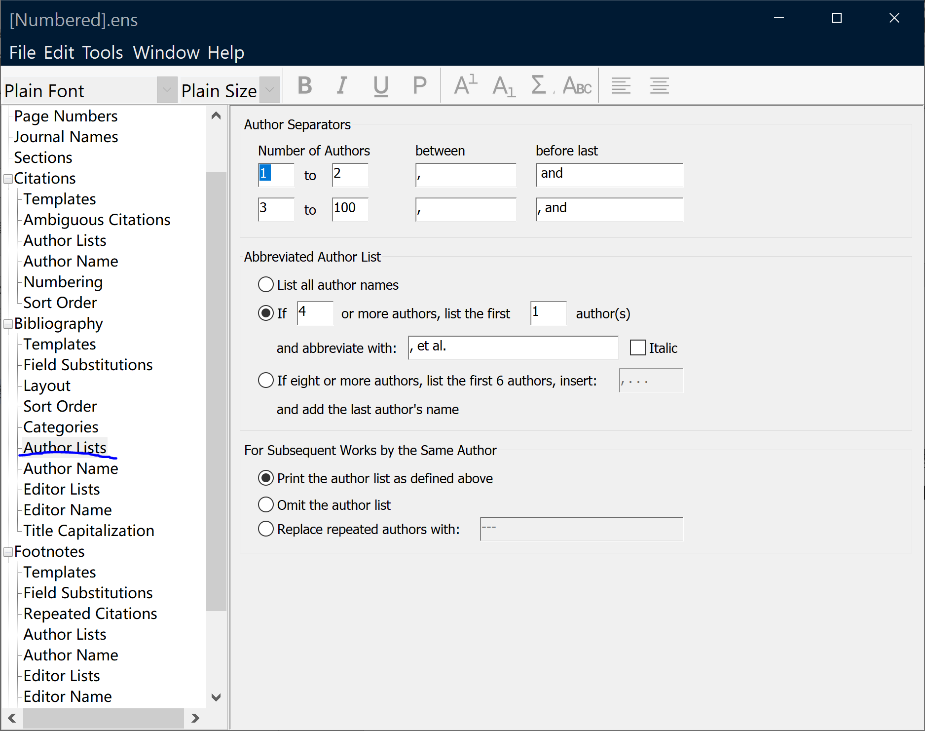
Task: Open the Plain Size dropdown
Action: click(x=268, y=89)
